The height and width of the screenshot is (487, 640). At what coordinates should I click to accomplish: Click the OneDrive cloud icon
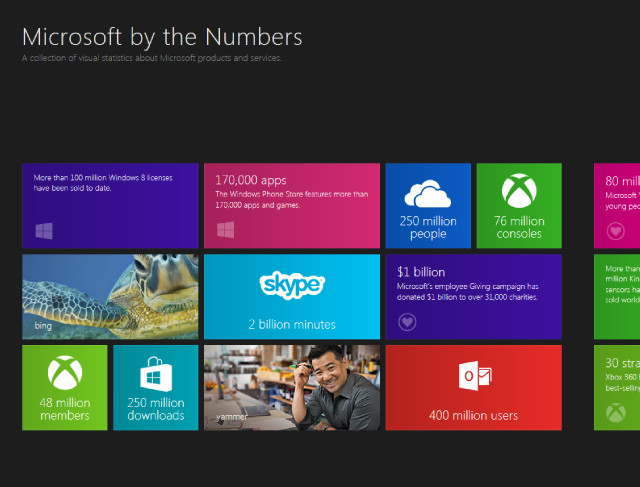point(428,193)
